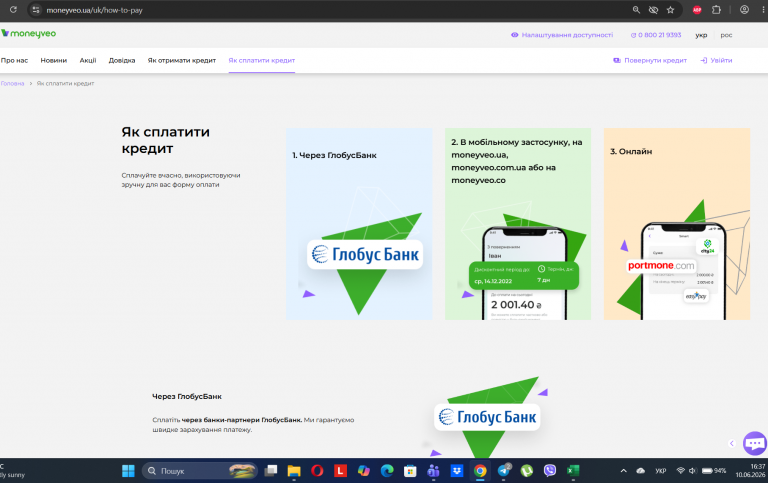Open the Новини menu item
Image resolution: width=768 pixels, height=483 pixels.
[53, 60]
